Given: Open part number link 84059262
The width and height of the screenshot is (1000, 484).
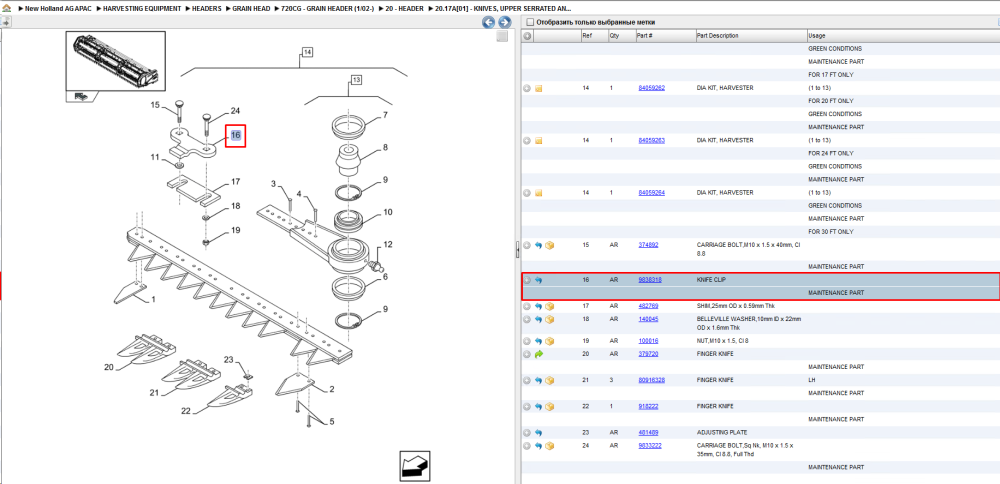Looking at the screenshot, I should pos(651,88).
